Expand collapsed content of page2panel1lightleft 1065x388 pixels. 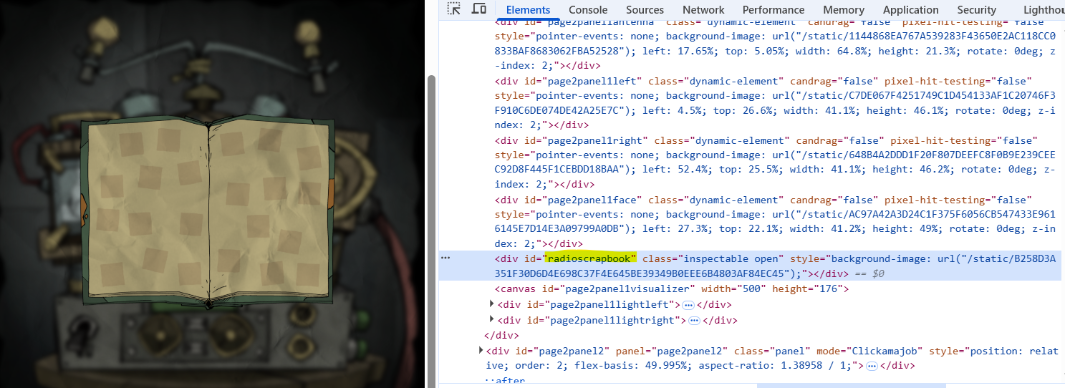click(x=687, y=305)
